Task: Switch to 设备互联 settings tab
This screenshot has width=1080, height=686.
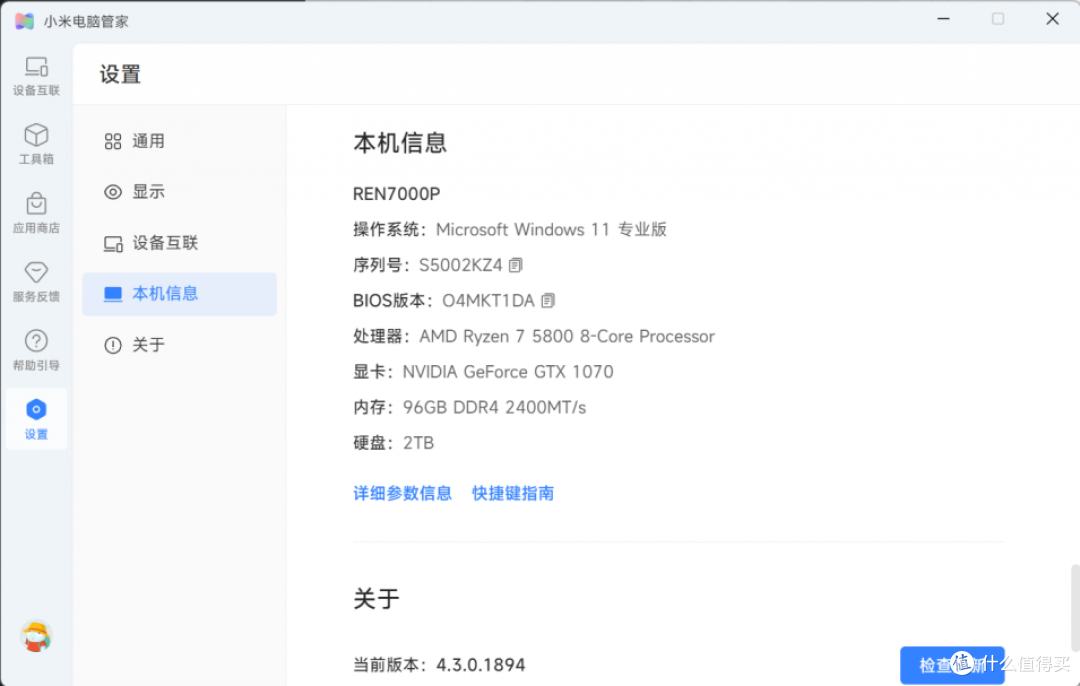Action: 179,243
